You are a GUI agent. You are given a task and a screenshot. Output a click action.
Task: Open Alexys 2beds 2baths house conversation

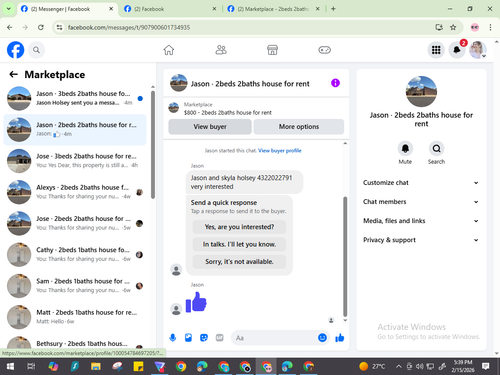coord(75,192)
